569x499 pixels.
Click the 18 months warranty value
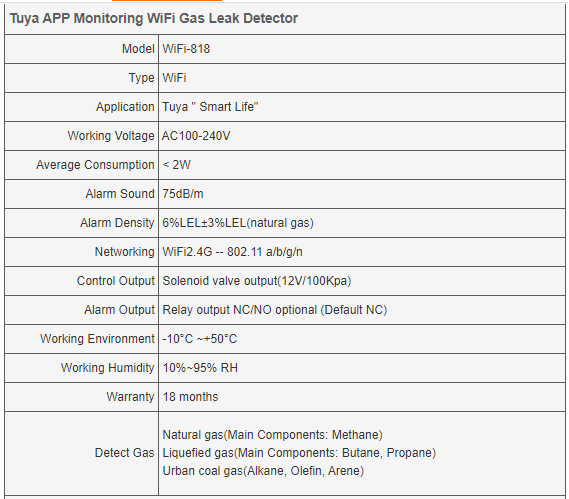pyautogui.click(x=191, y=397)
